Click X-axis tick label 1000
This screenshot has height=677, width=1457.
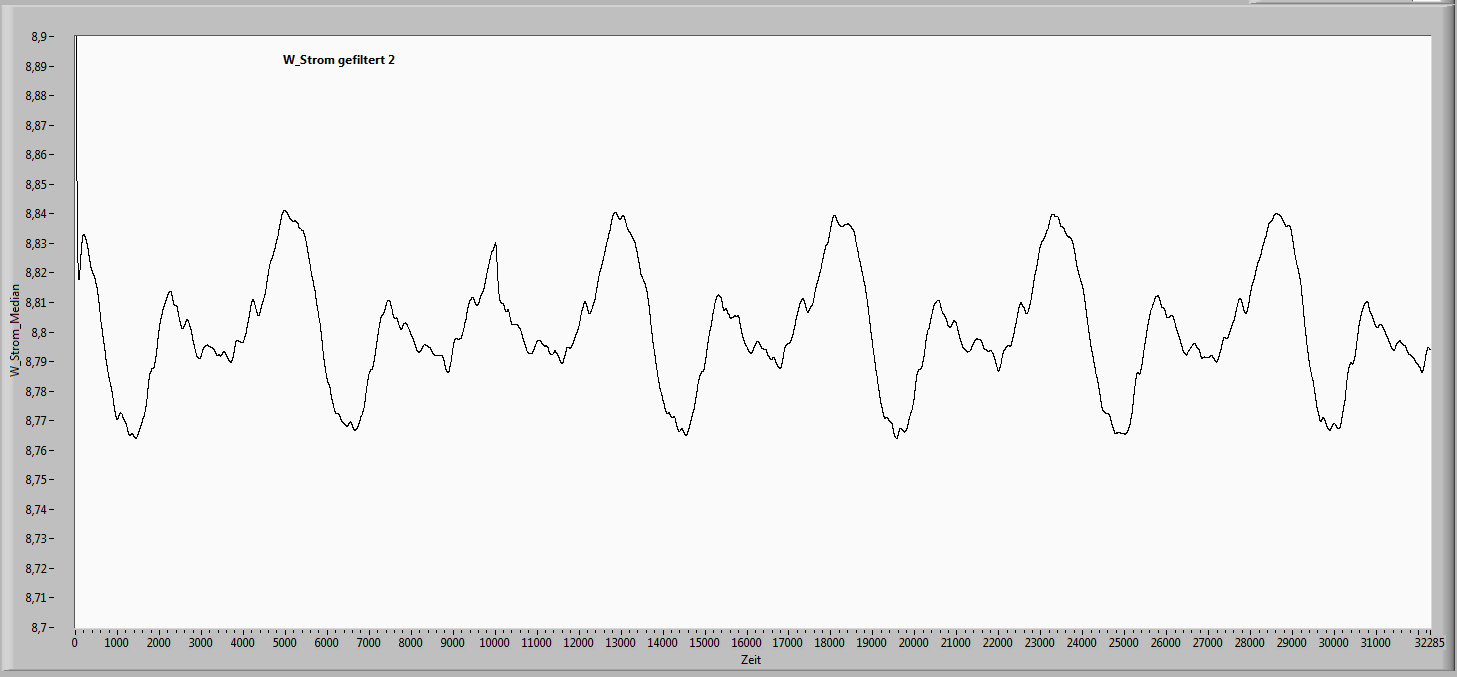click(117, 643)
